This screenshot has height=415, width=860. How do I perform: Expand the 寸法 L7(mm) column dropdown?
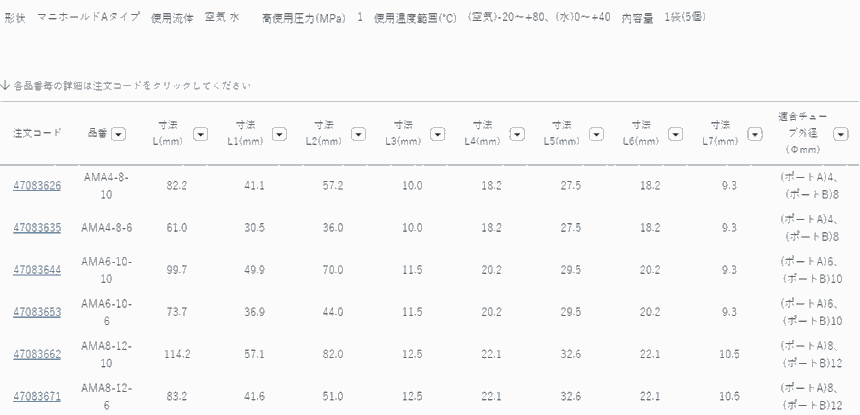755,133
